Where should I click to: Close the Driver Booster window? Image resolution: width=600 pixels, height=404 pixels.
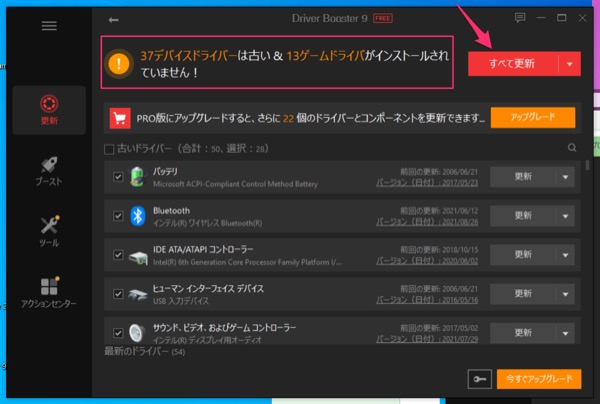(582, 18)
